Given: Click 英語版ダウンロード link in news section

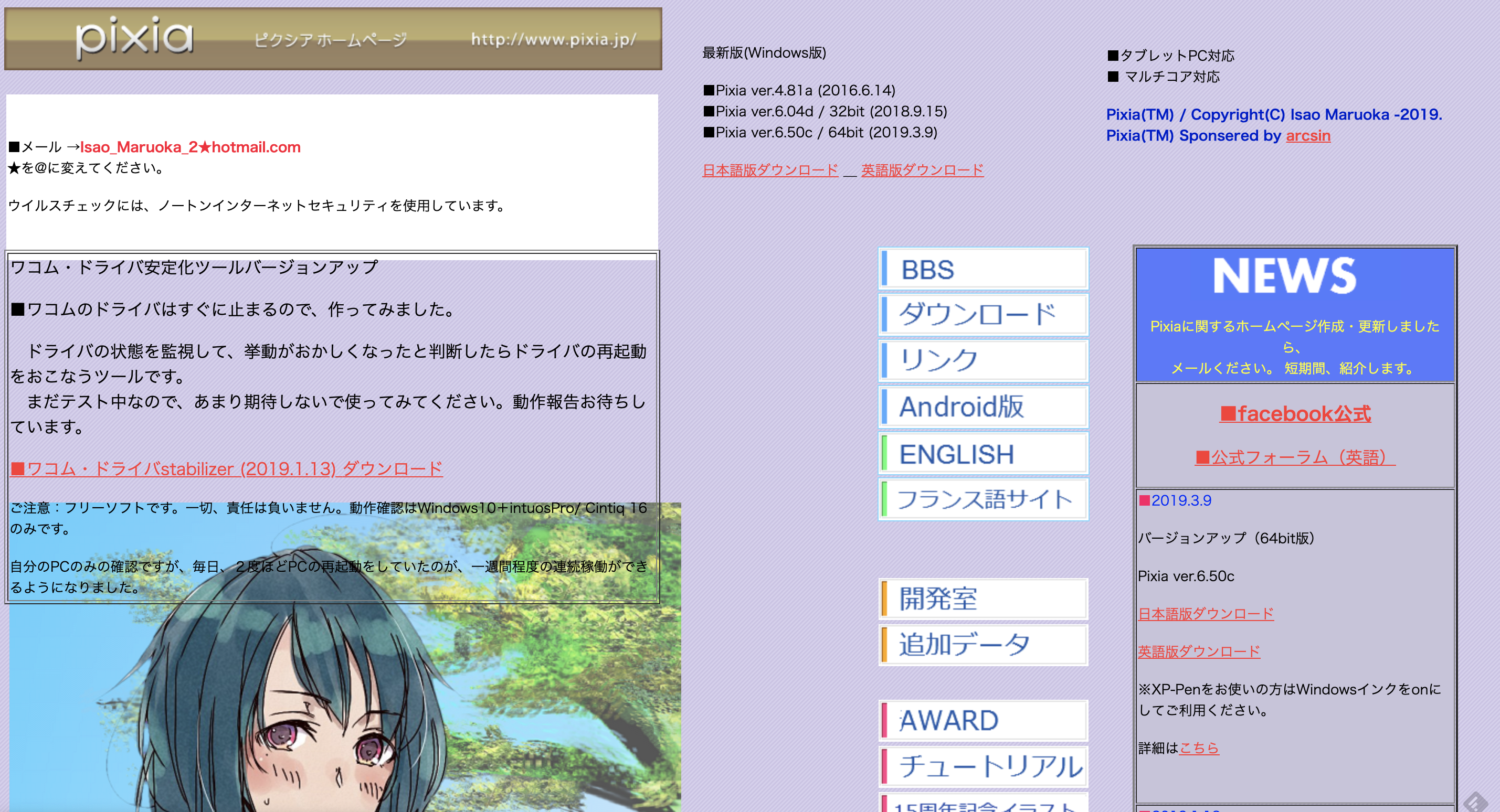Looking at the screenshot, I should coord(1199,651).
